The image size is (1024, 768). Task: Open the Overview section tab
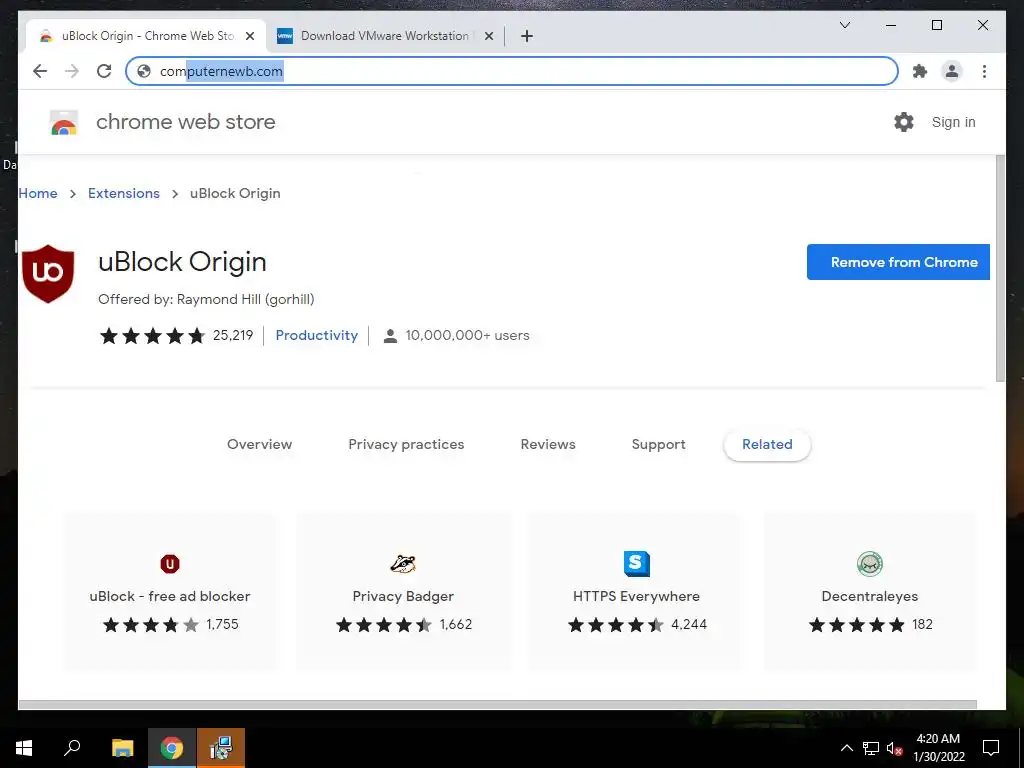coord(259,444)
